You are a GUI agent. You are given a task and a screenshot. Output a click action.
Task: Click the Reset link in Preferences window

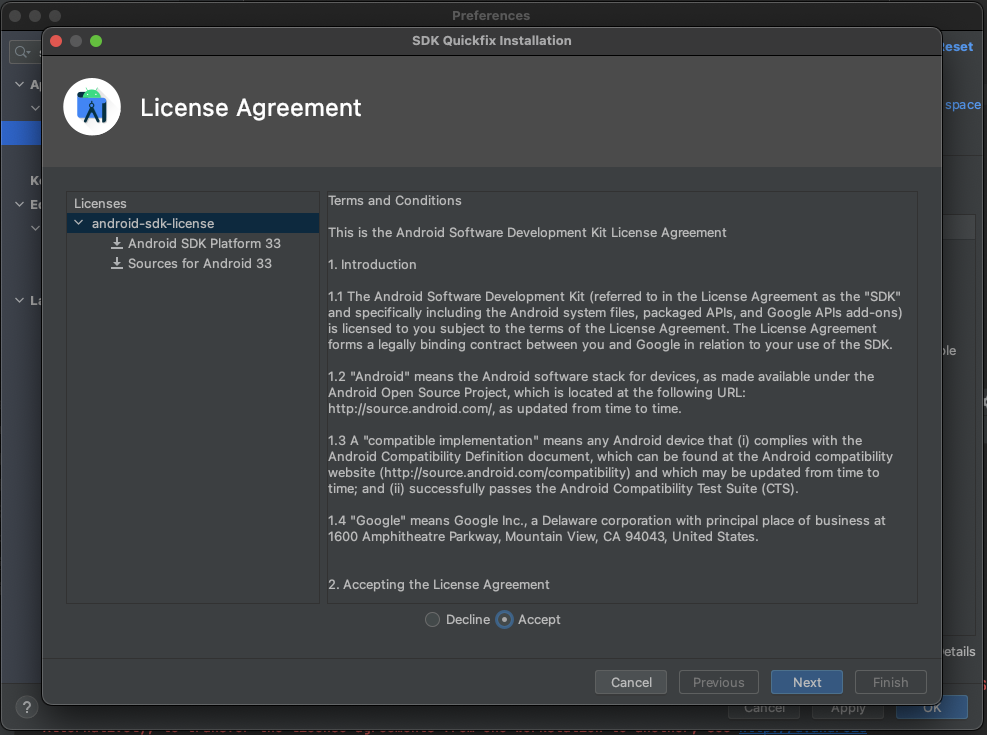(x=957, y=47)
